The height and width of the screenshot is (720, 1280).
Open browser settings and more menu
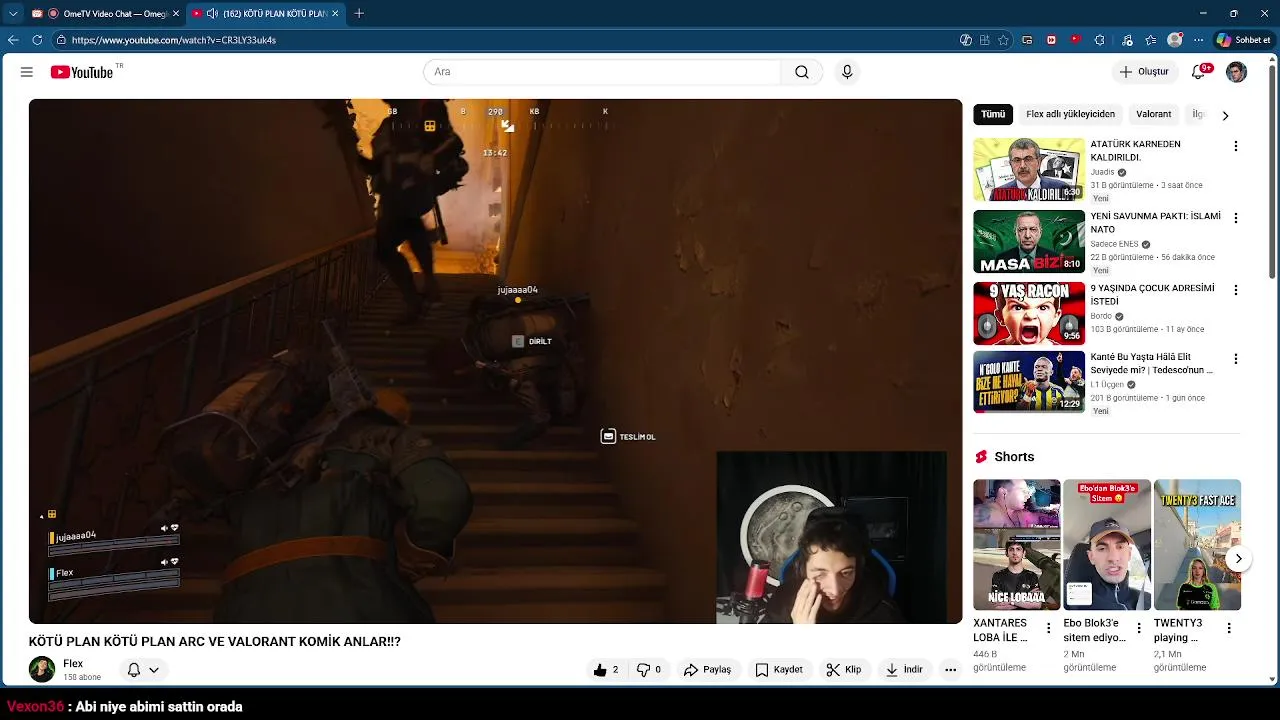(x=1198, y=40)
